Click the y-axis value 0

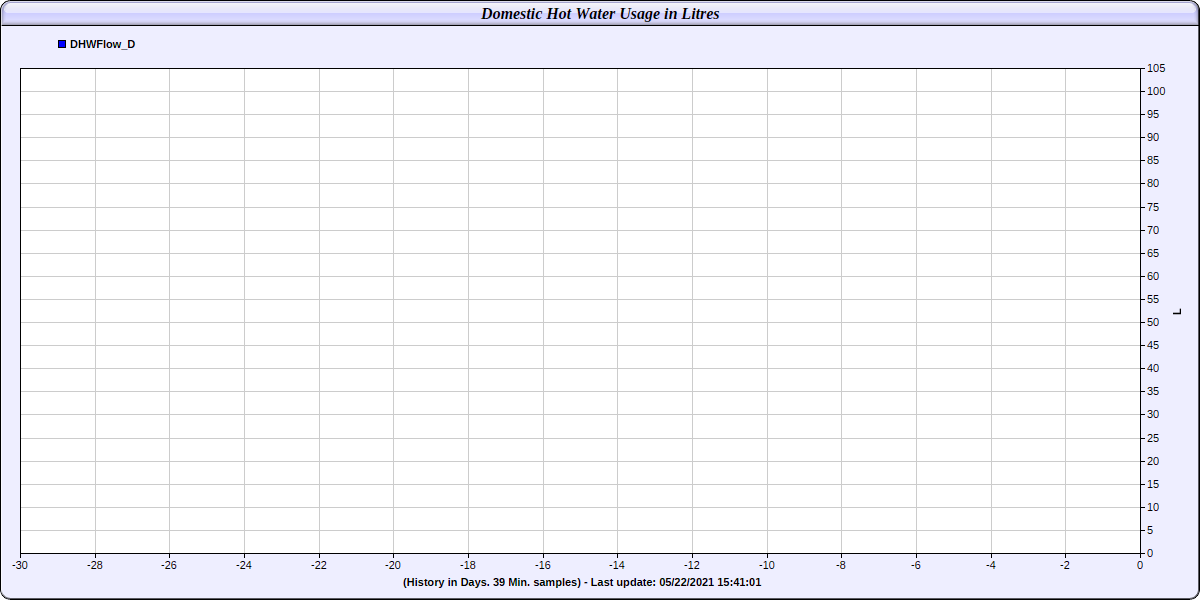click(x=1150, y=553)
